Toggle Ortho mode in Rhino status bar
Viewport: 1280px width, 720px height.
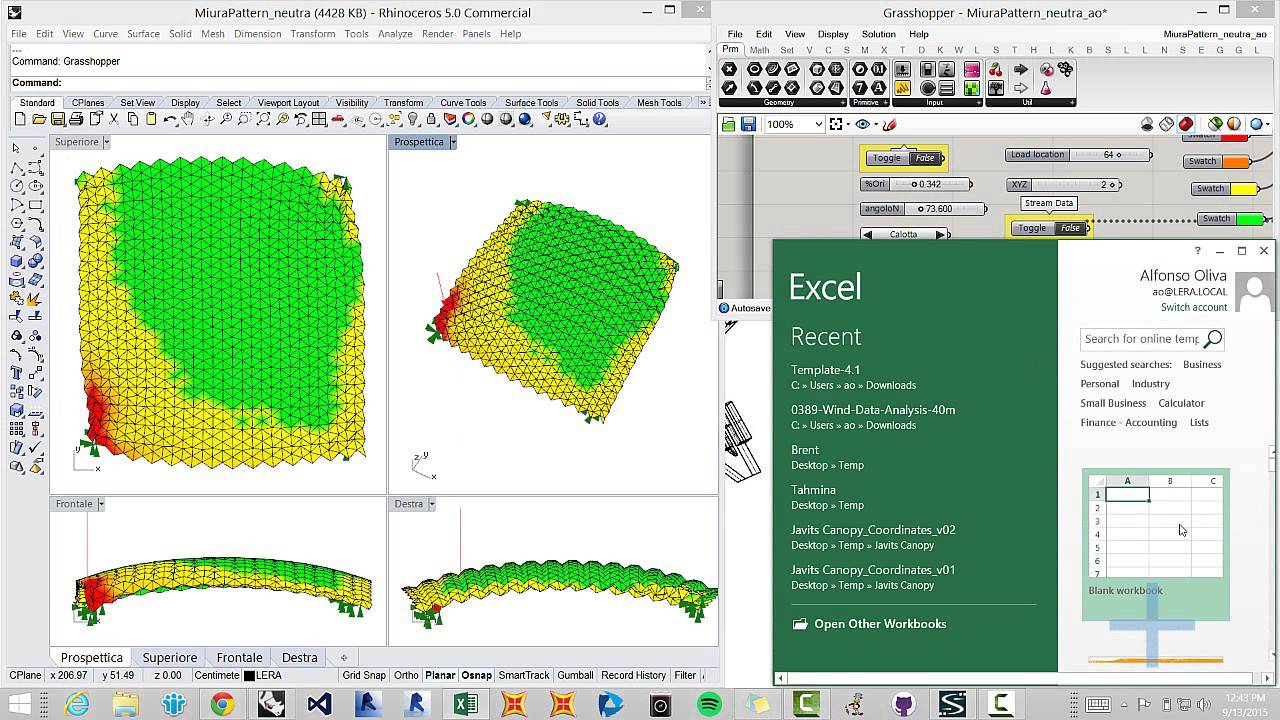click(x=406, y=675)
